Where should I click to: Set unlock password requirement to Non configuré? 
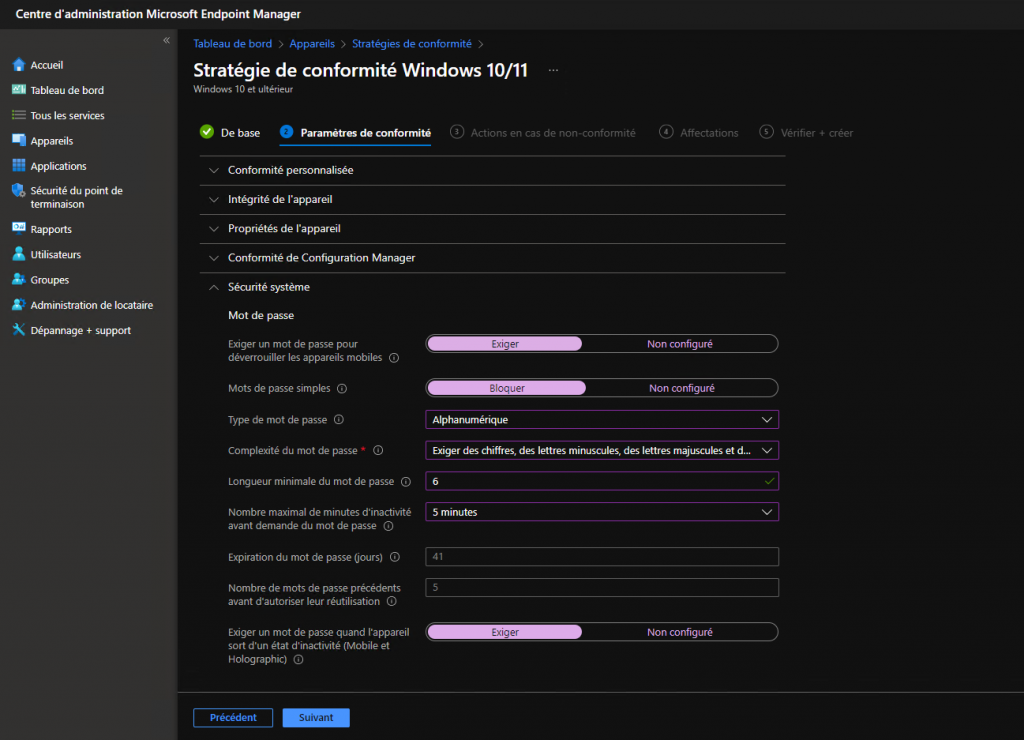pyautogui.click(x=680, y=344)
